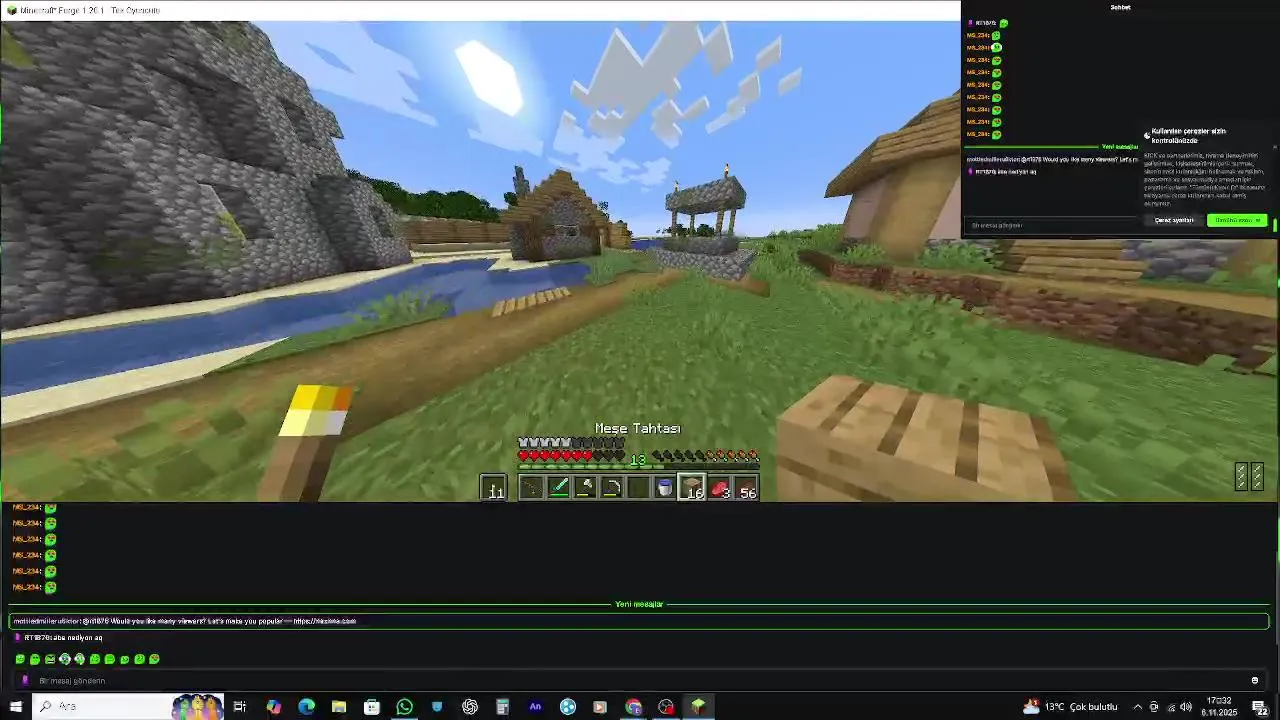Click the Windows Start button

click(x=15, y=707)
